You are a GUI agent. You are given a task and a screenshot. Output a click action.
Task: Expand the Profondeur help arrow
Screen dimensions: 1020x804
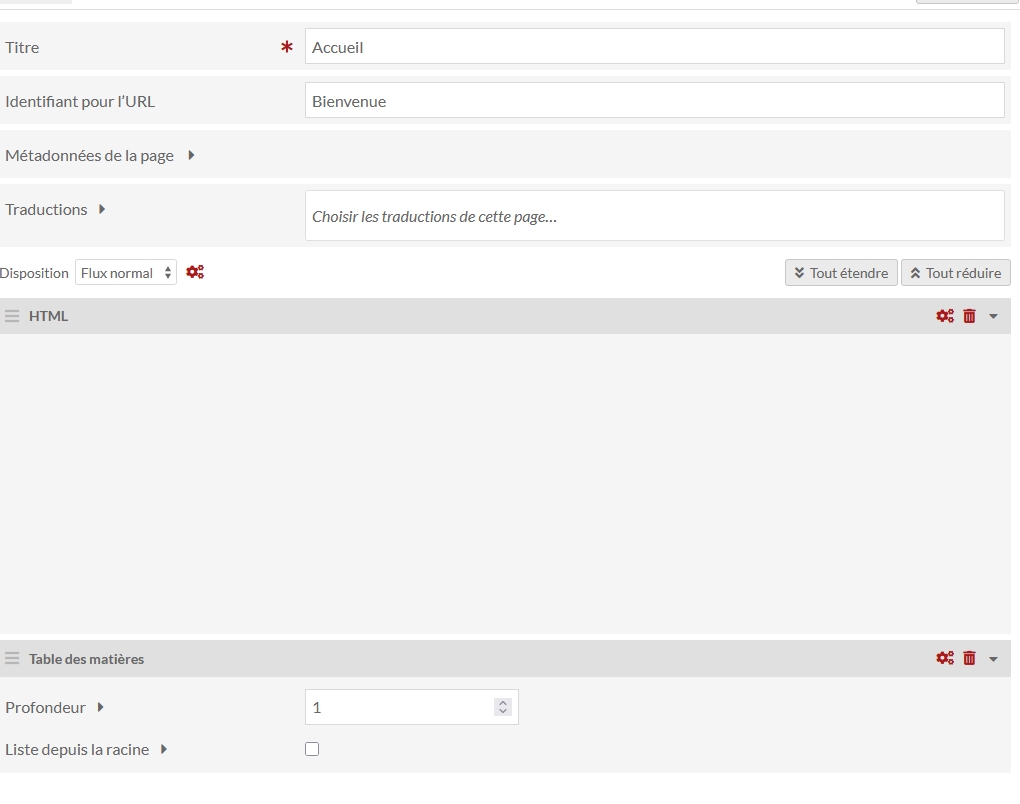[x=101, y=707]
